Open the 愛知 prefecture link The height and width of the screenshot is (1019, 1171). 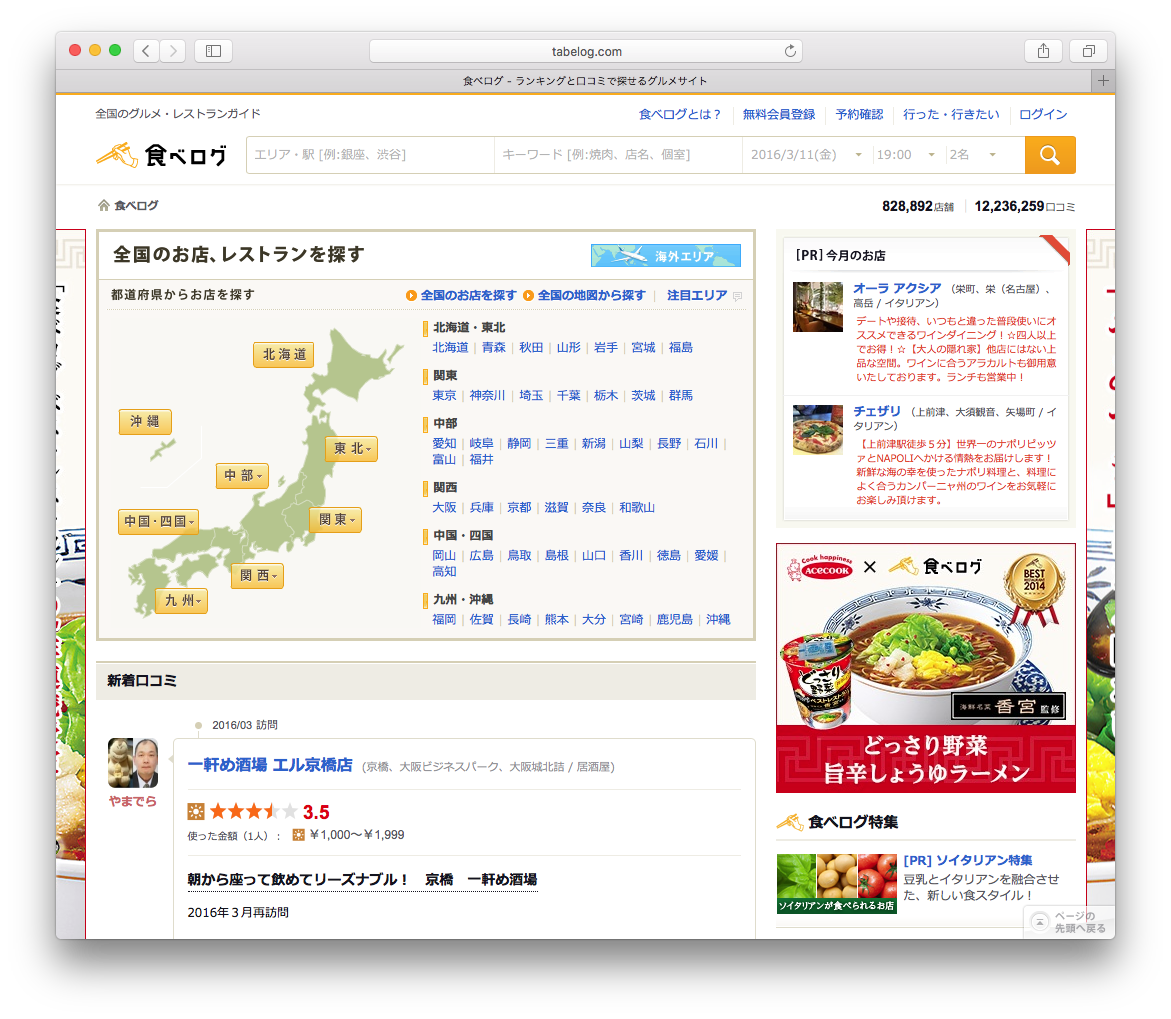(x=444, y=443)
